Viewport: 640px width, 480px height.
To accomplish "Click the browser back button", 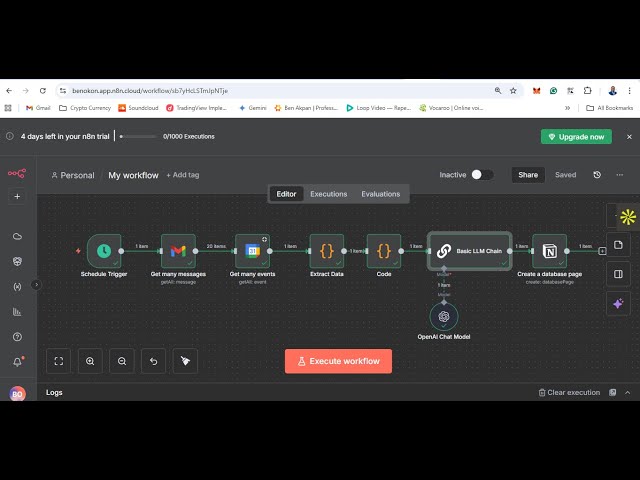I will [9, 91].
